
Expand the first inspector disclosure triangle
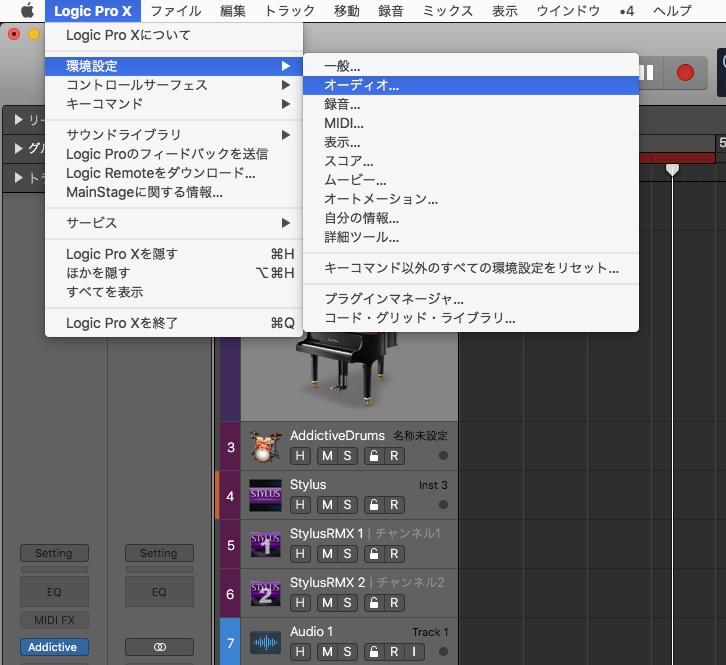19,120
